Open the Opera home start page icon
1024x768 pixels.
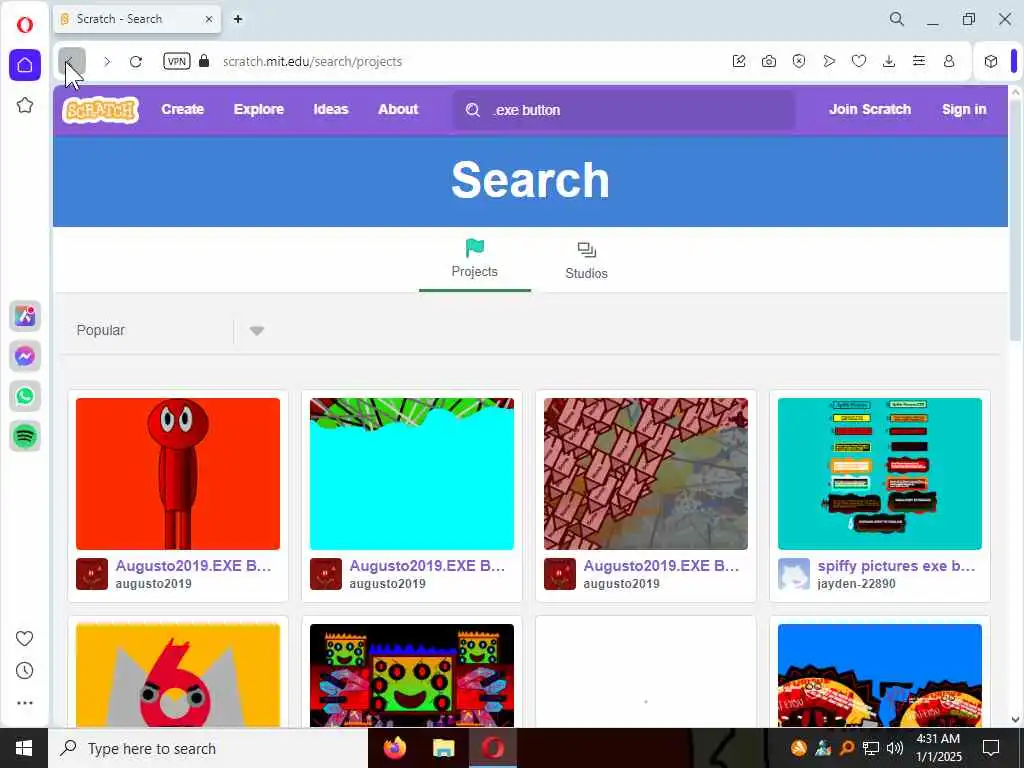coord(25,65)
